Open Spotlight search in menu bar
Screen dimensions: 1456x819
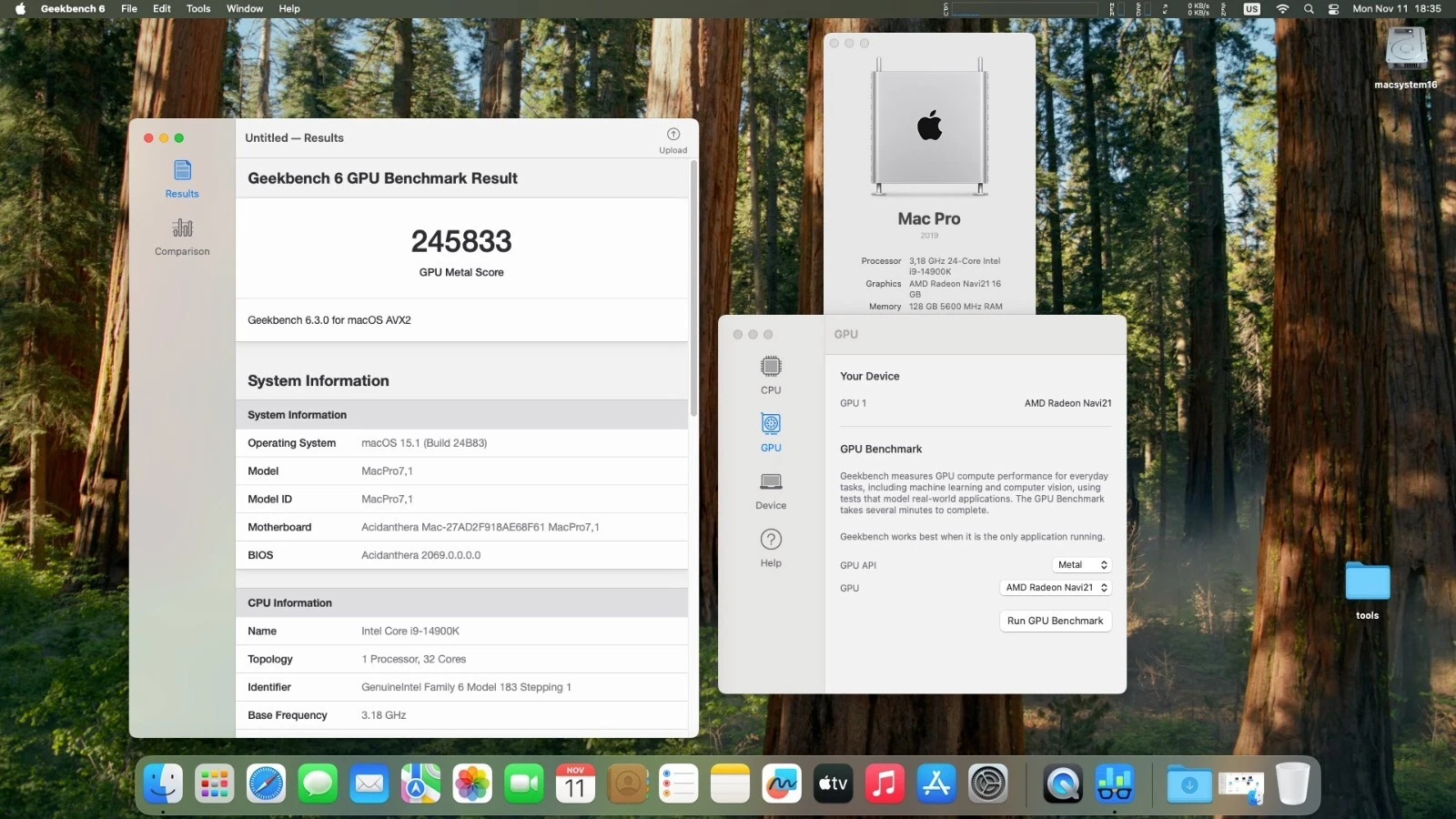point(1309,8)
